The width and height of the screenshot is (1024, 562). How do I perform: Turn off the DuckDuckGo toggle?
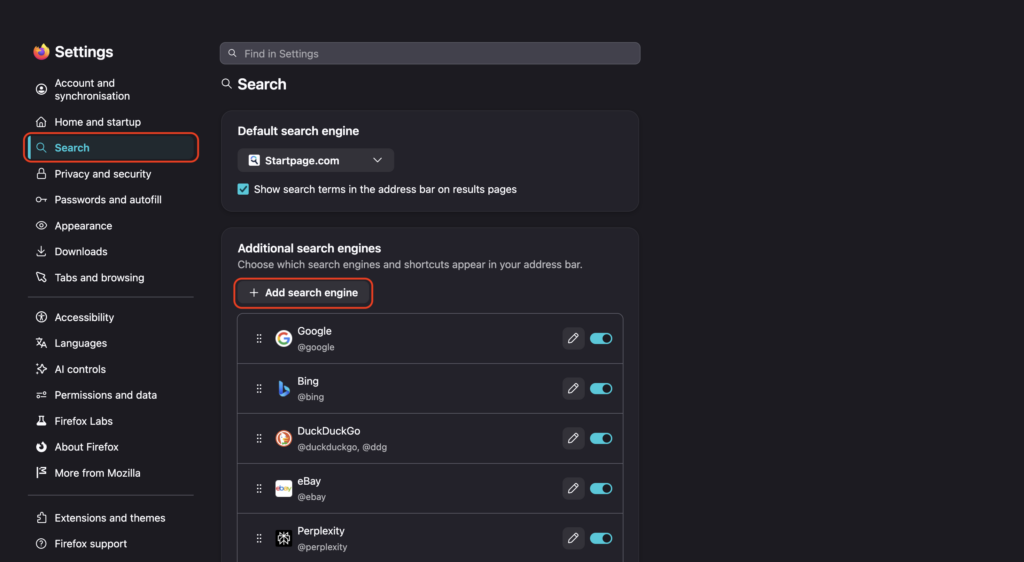[x=601, y=438]
